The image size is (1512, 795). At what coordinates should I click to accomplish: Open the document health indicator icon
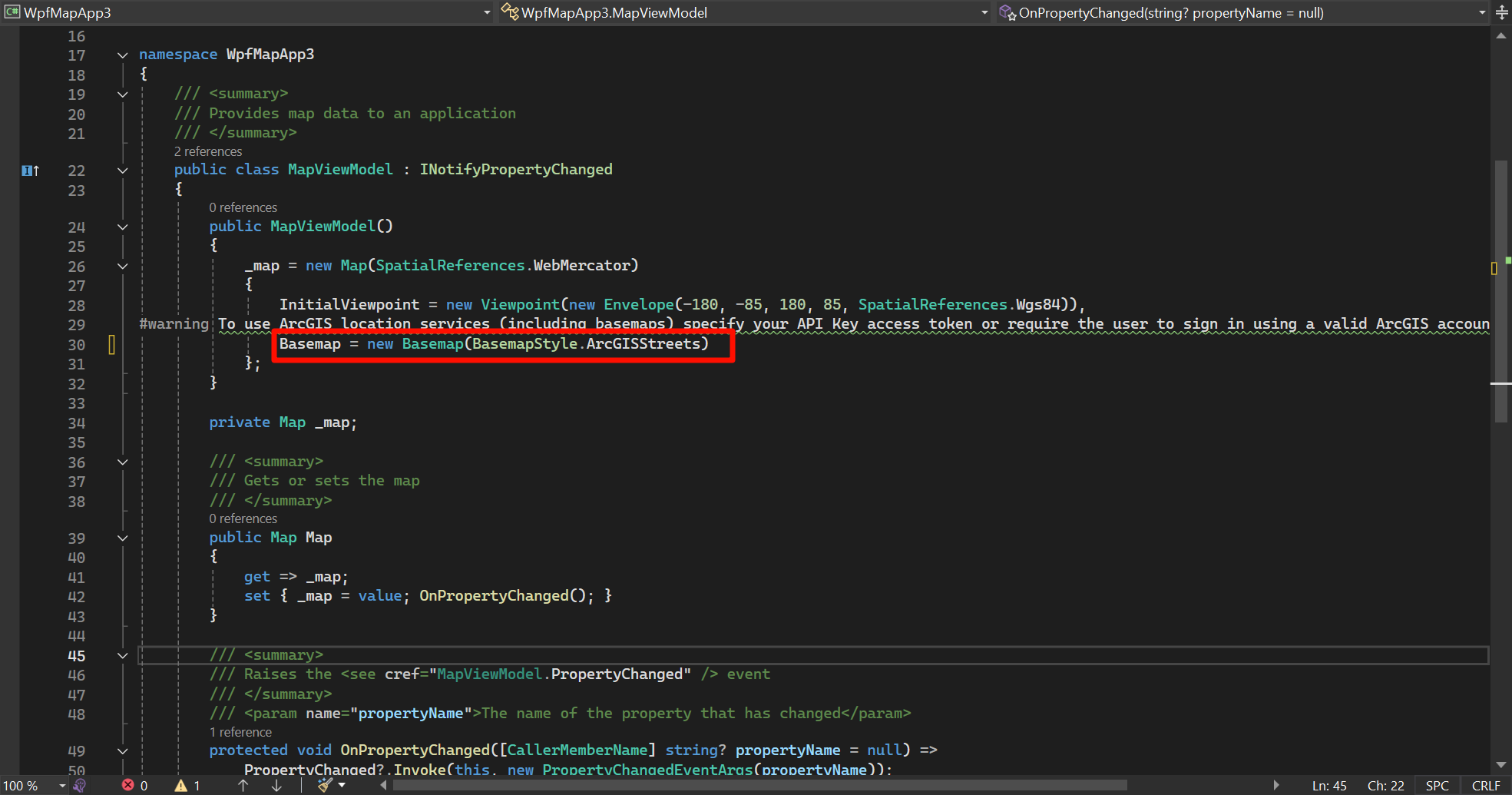79,785
